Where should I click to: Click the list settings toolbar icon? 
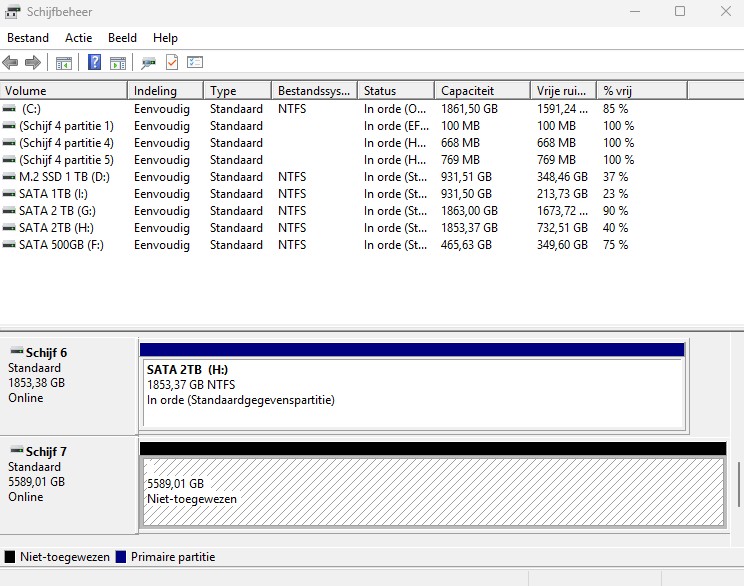[x=195, y=62]
